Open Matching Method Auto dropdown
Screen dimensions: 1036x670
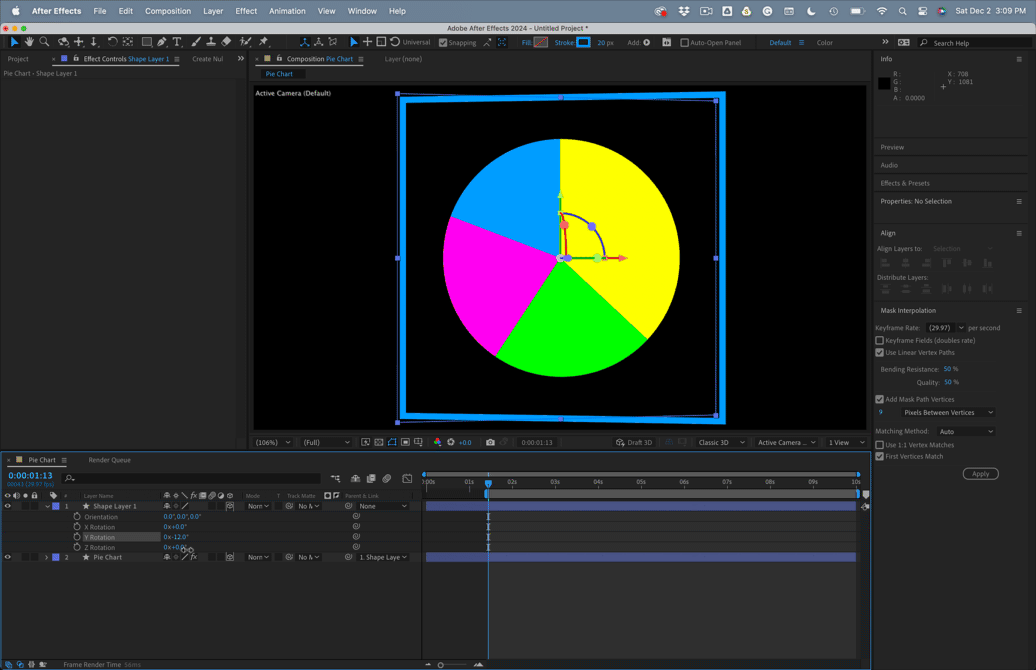[965, 431]
